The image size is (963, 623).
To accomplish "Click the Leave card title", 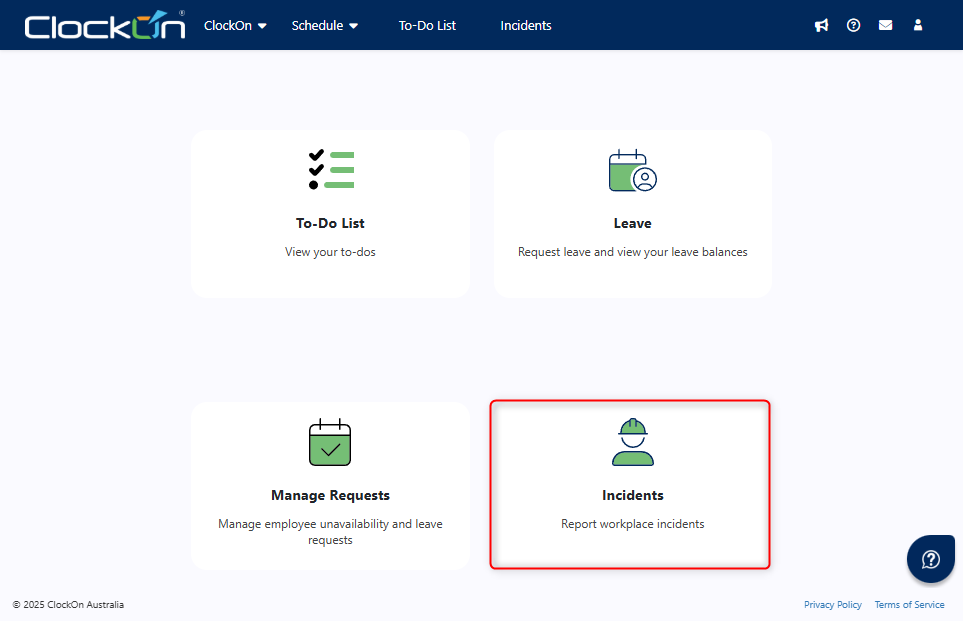I will pos(633,223).
